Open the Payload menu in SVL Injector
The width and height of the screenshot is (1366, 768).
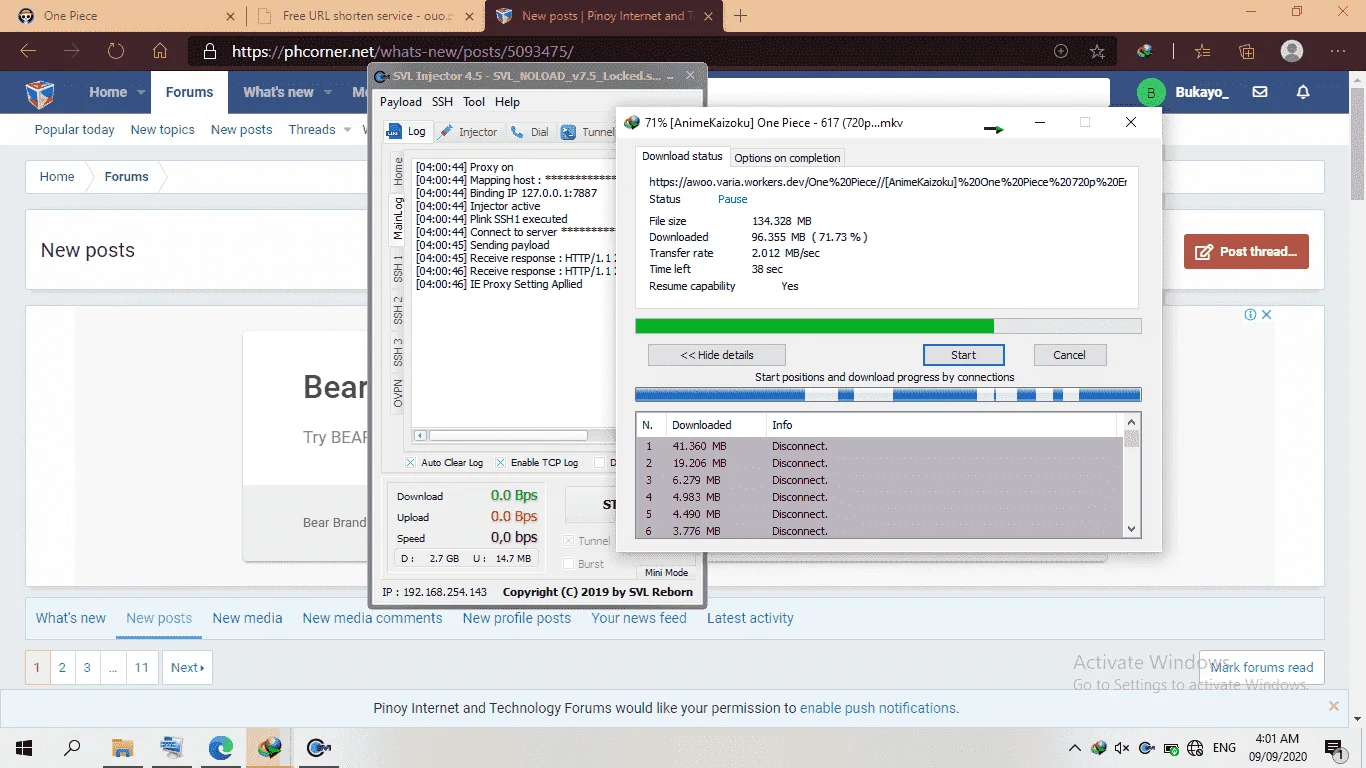[x=401, y=101]
